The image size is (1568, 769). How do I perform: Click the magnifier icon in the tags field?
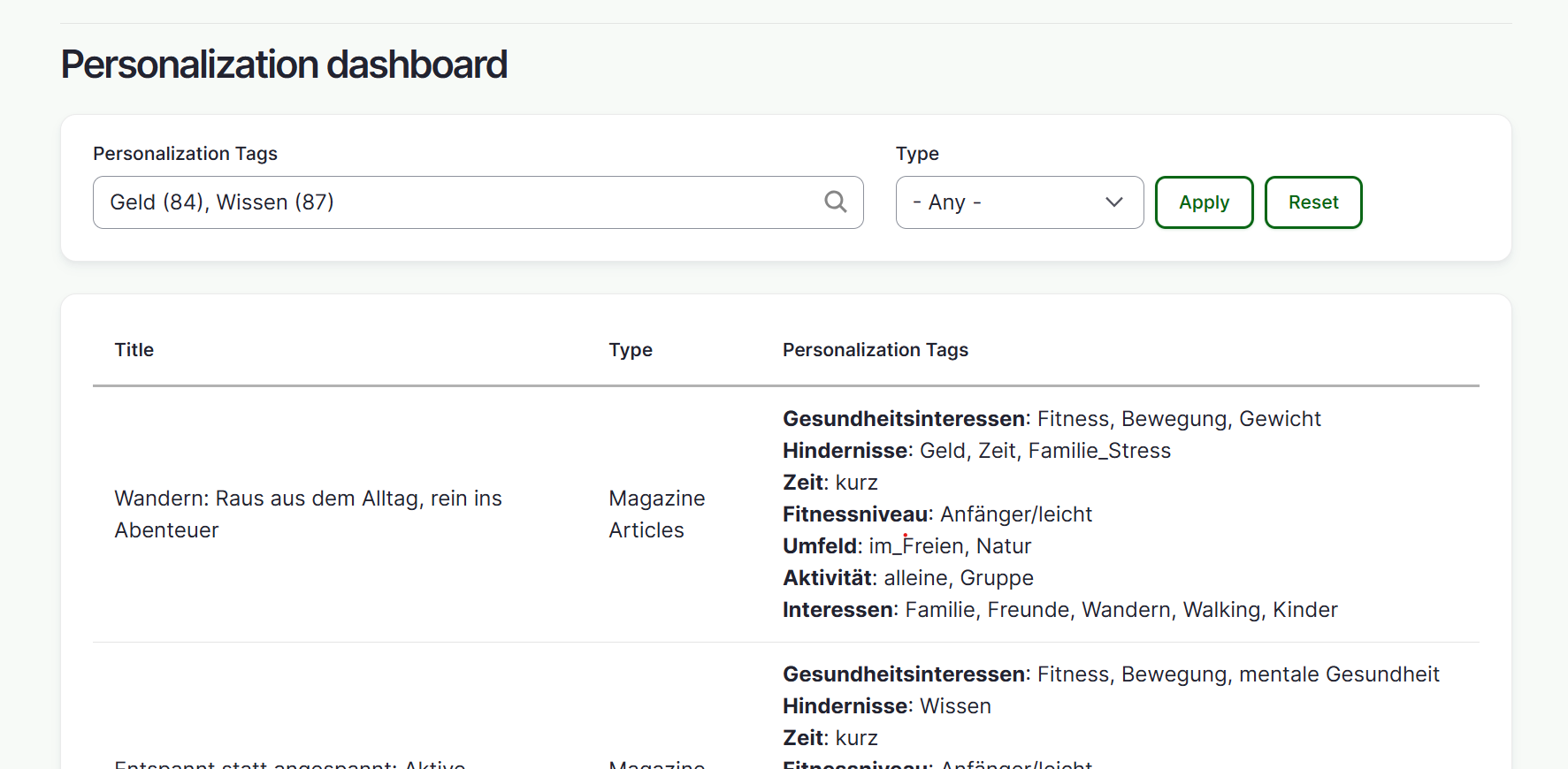click(835, 202)
